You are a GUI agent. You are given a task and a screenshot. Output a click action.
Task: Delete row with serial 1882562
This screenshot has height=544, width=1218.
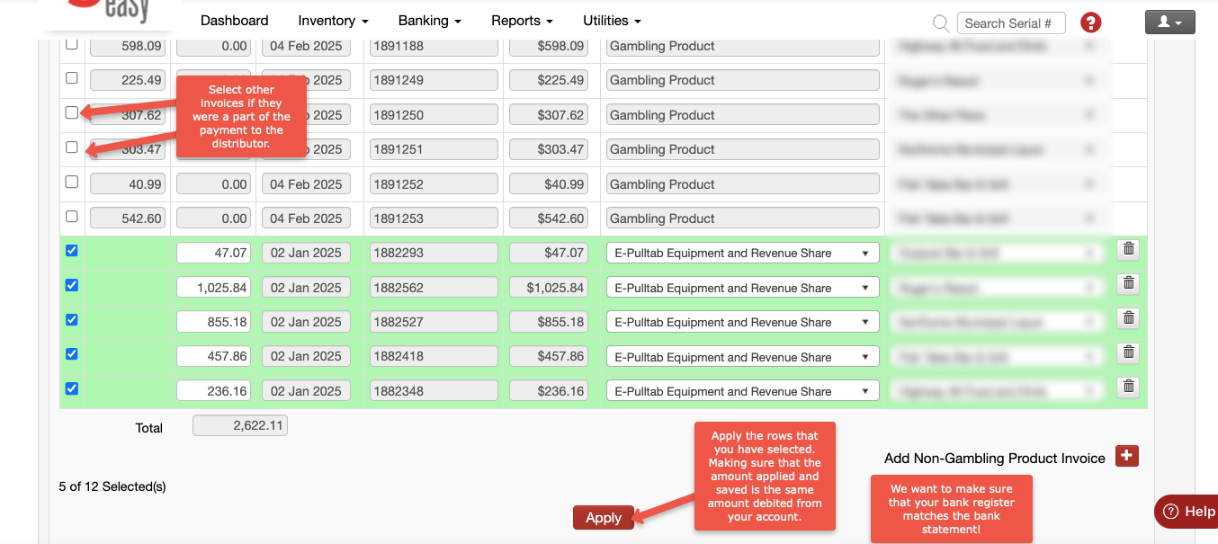1128,284
